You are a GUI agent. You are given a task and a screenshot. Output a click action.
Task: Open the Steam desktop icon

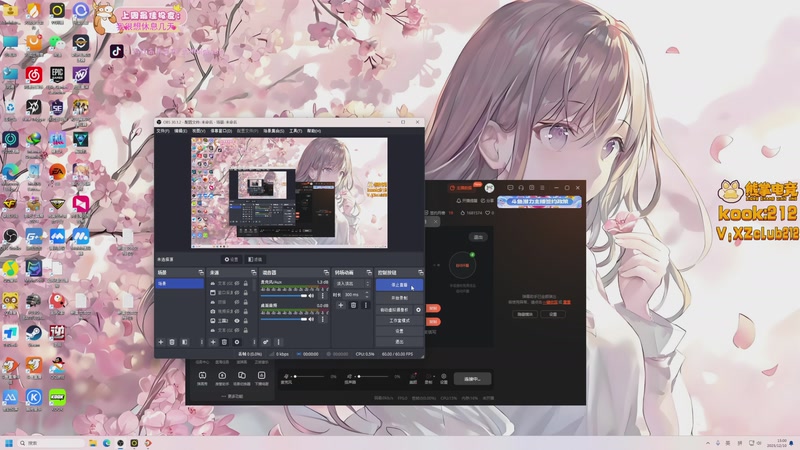click(x=34, y=333)
